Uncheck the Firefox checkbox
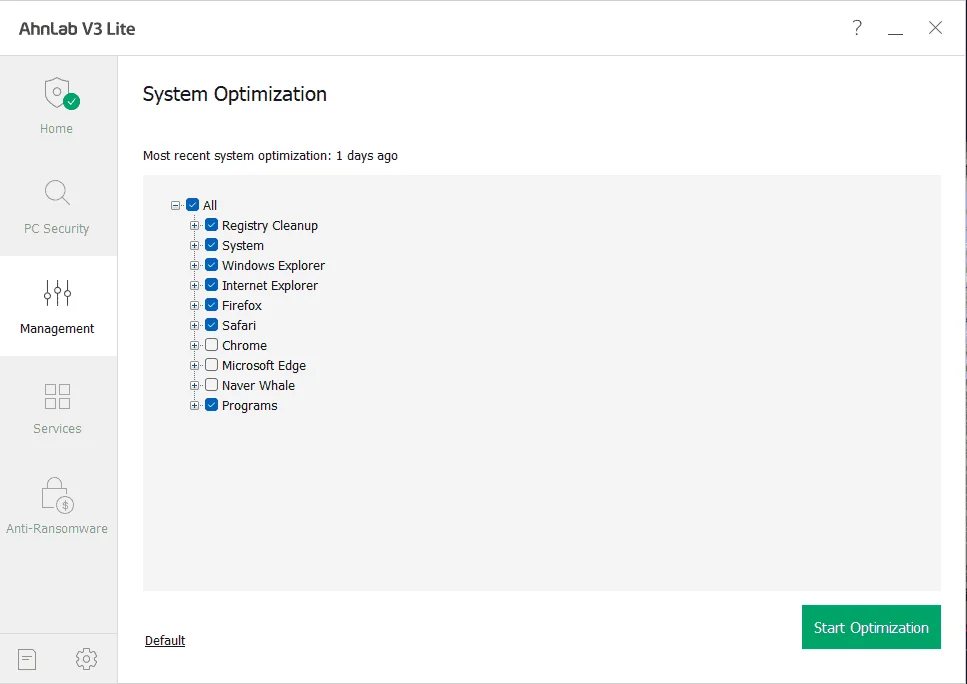This screenshot has height=684, width=967. pyautogui.click(x=212, y=305)
